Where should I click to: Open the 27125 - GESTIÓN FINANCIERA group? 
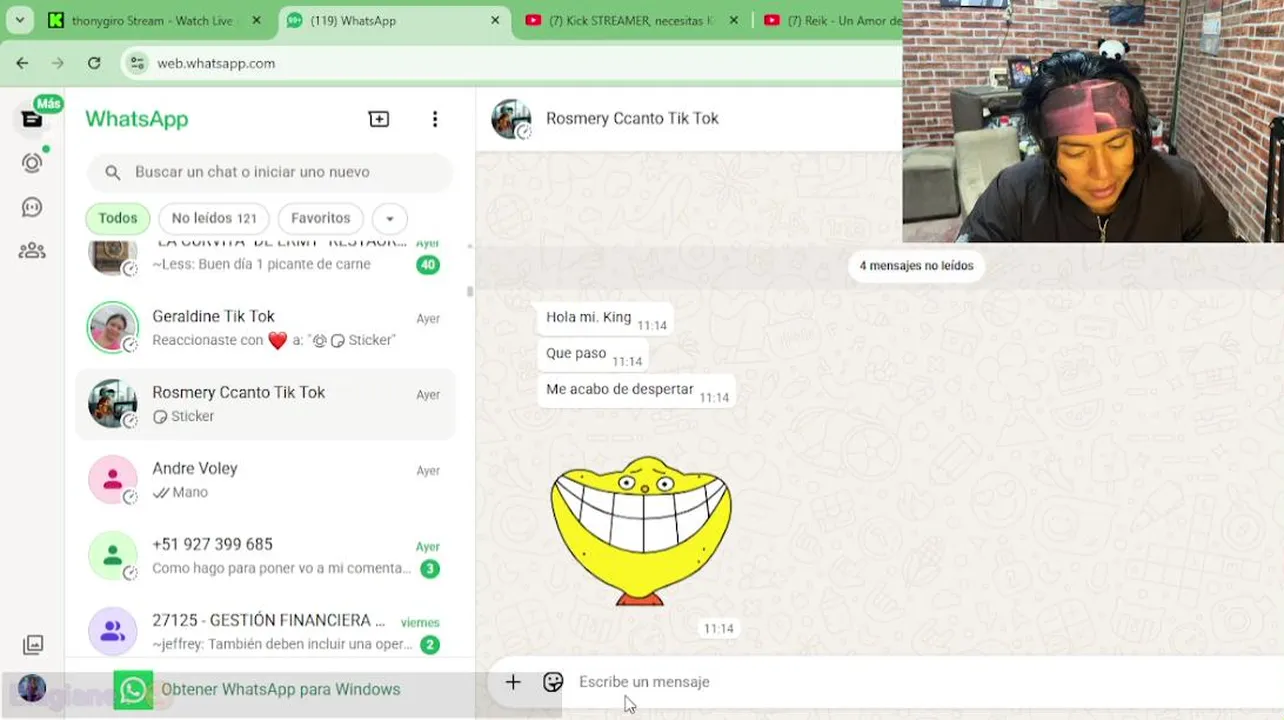click(265, 632)
